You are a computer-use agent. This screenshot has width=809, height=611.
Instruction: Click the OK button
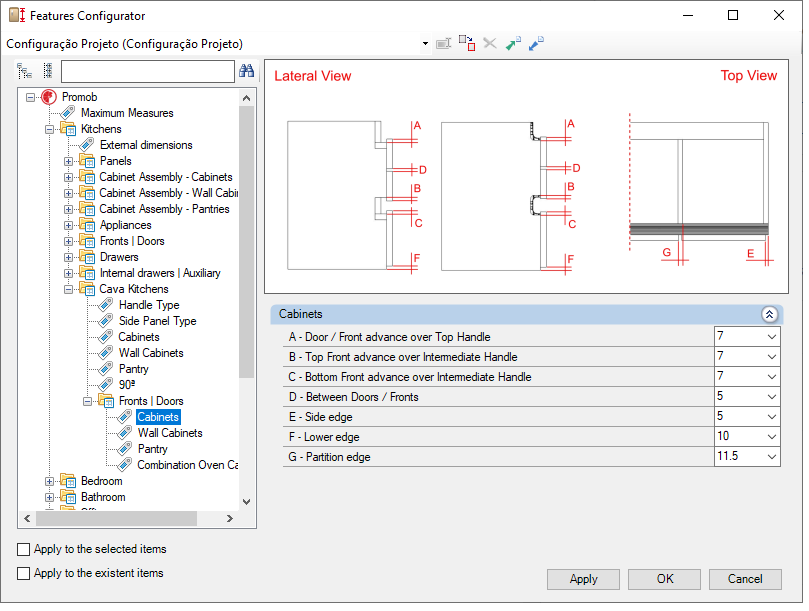coord(665,579)
